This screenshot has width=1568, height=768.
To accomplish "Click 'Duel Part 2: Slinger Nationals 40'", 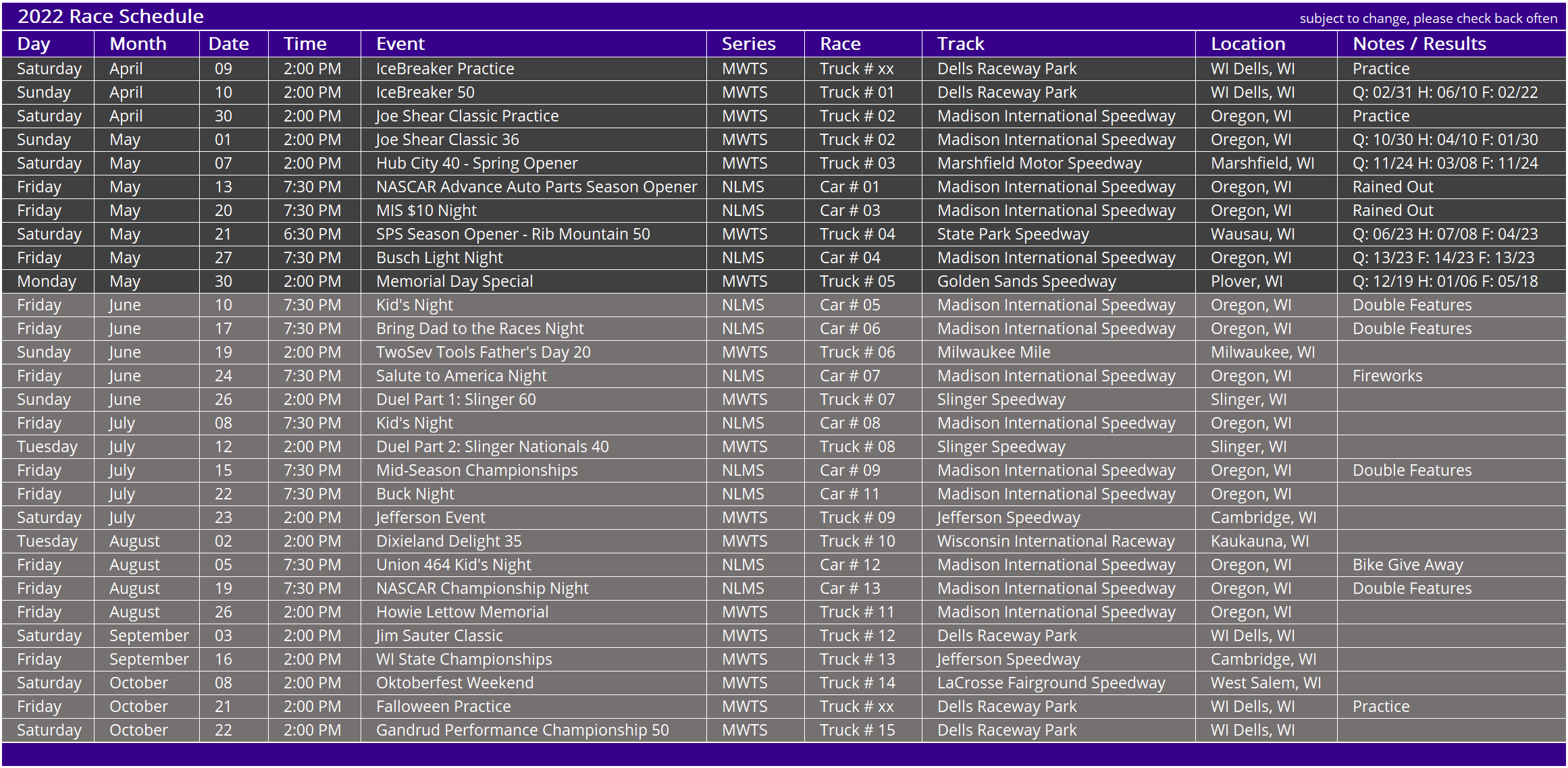I will 492,447.
